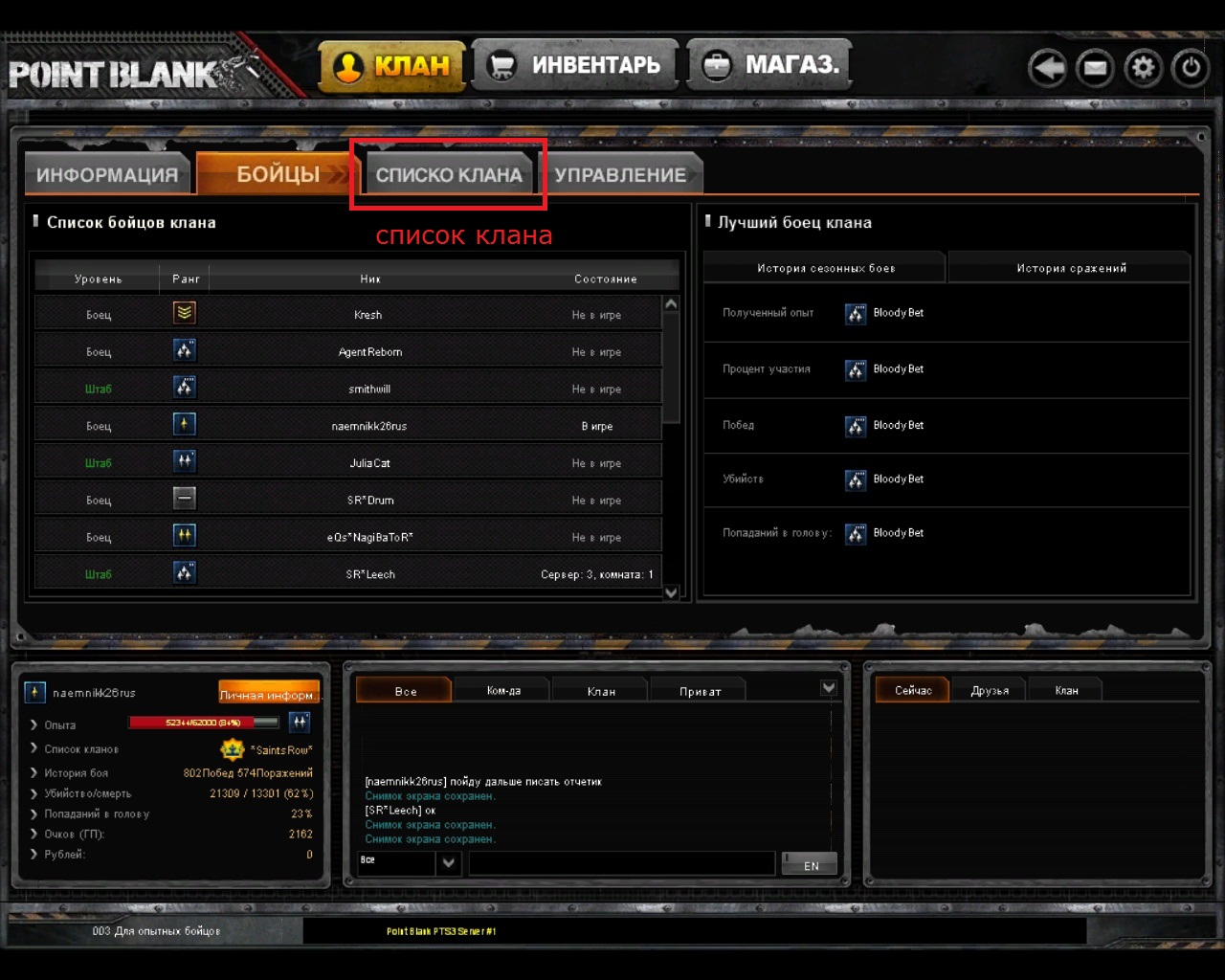
Task: Click the eQs*NagiBaToR* nickname
Action: 369,538
